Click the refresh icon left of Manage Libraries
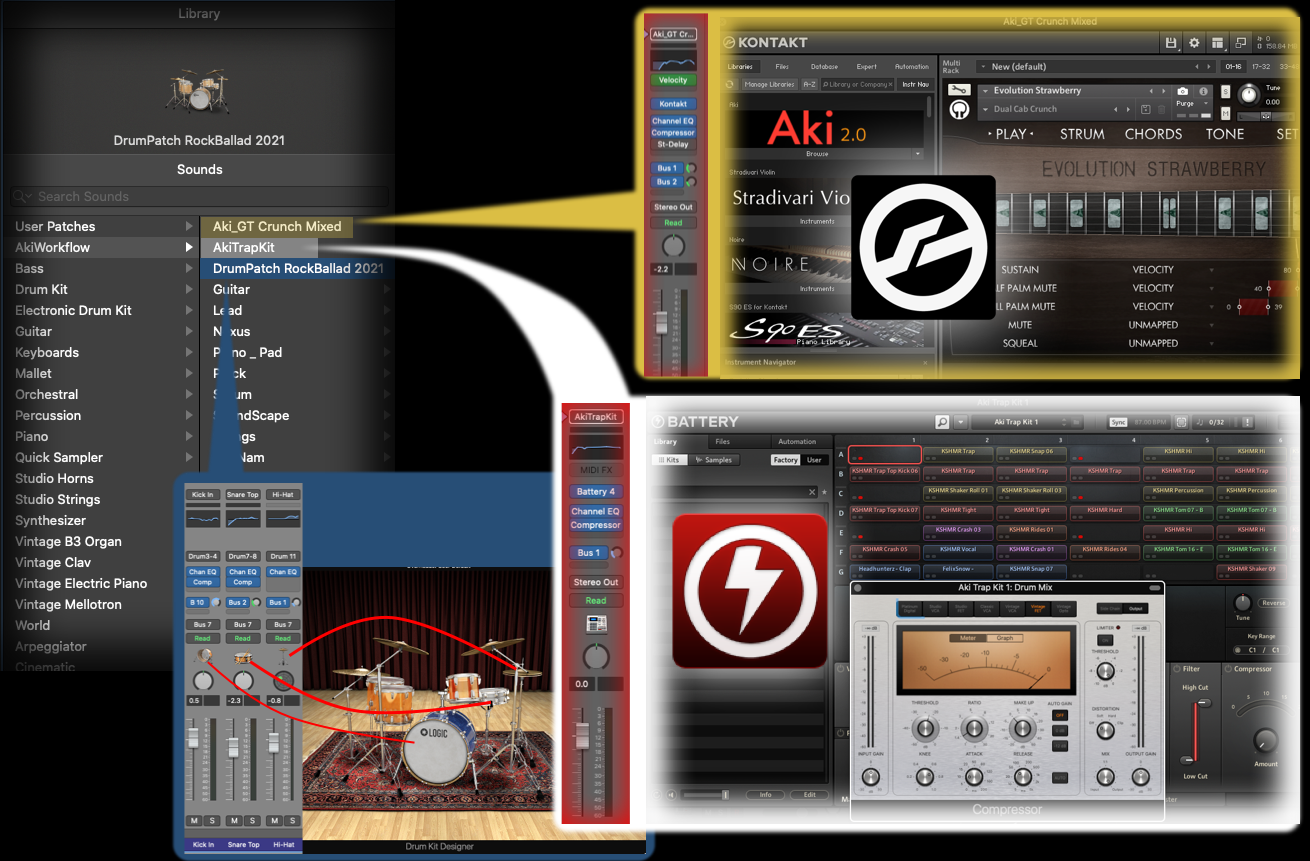 [x=730, y=85]
